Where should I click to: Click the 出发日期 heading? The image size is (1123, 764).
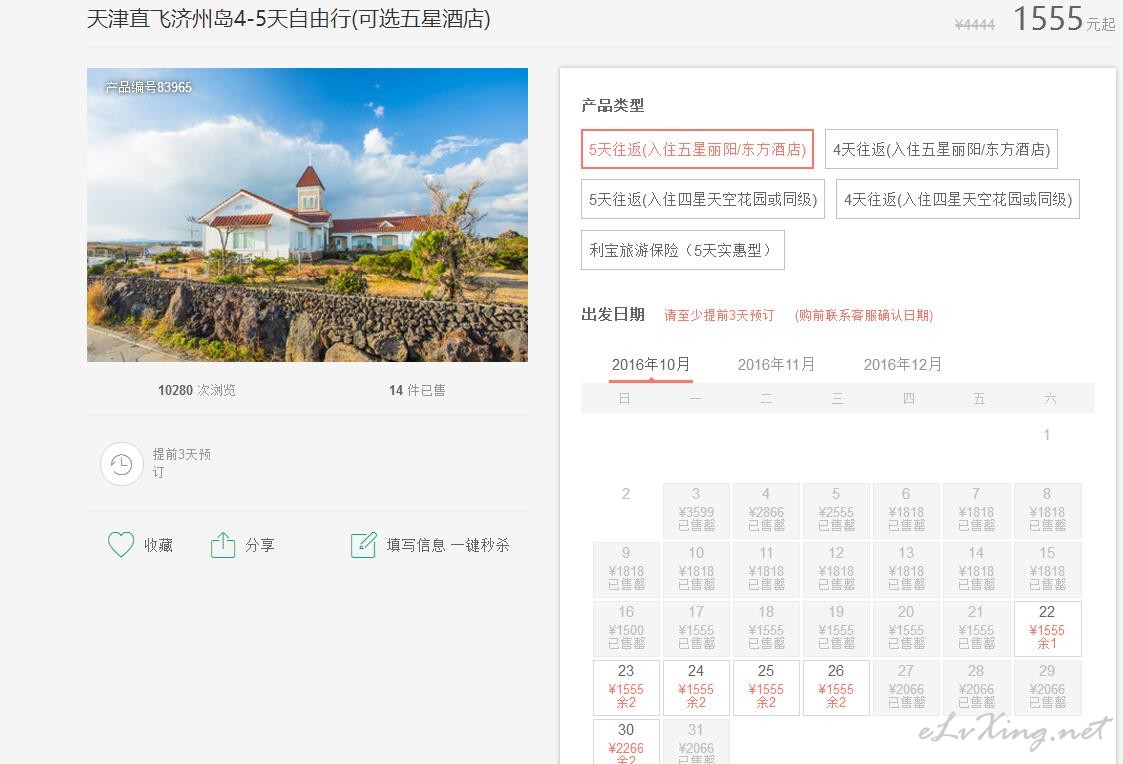[x=612, y=314]
